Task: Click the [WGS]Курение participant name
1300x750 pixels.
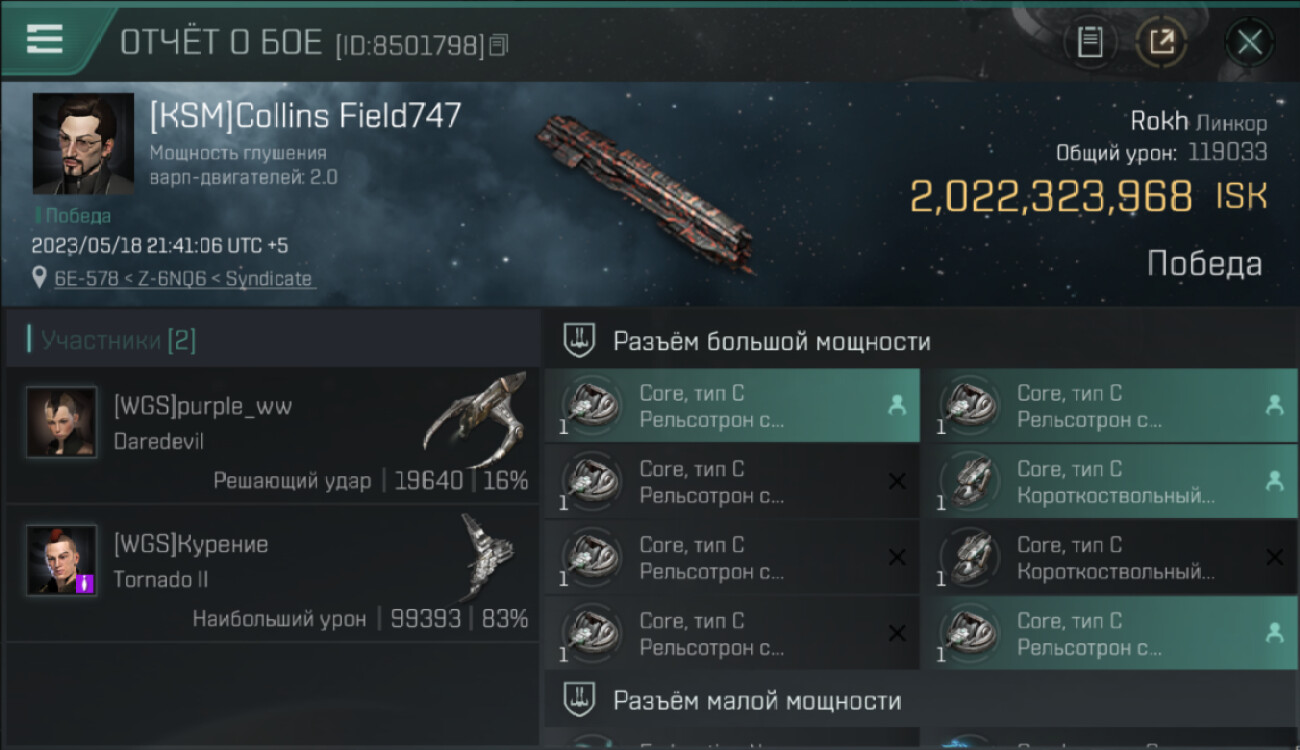Action: 191,545
